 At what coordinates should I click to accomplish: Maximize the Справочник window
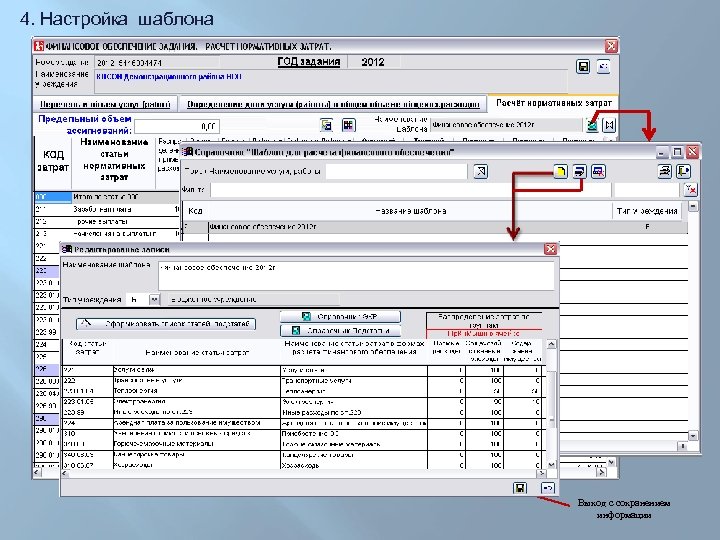(677, 152)
